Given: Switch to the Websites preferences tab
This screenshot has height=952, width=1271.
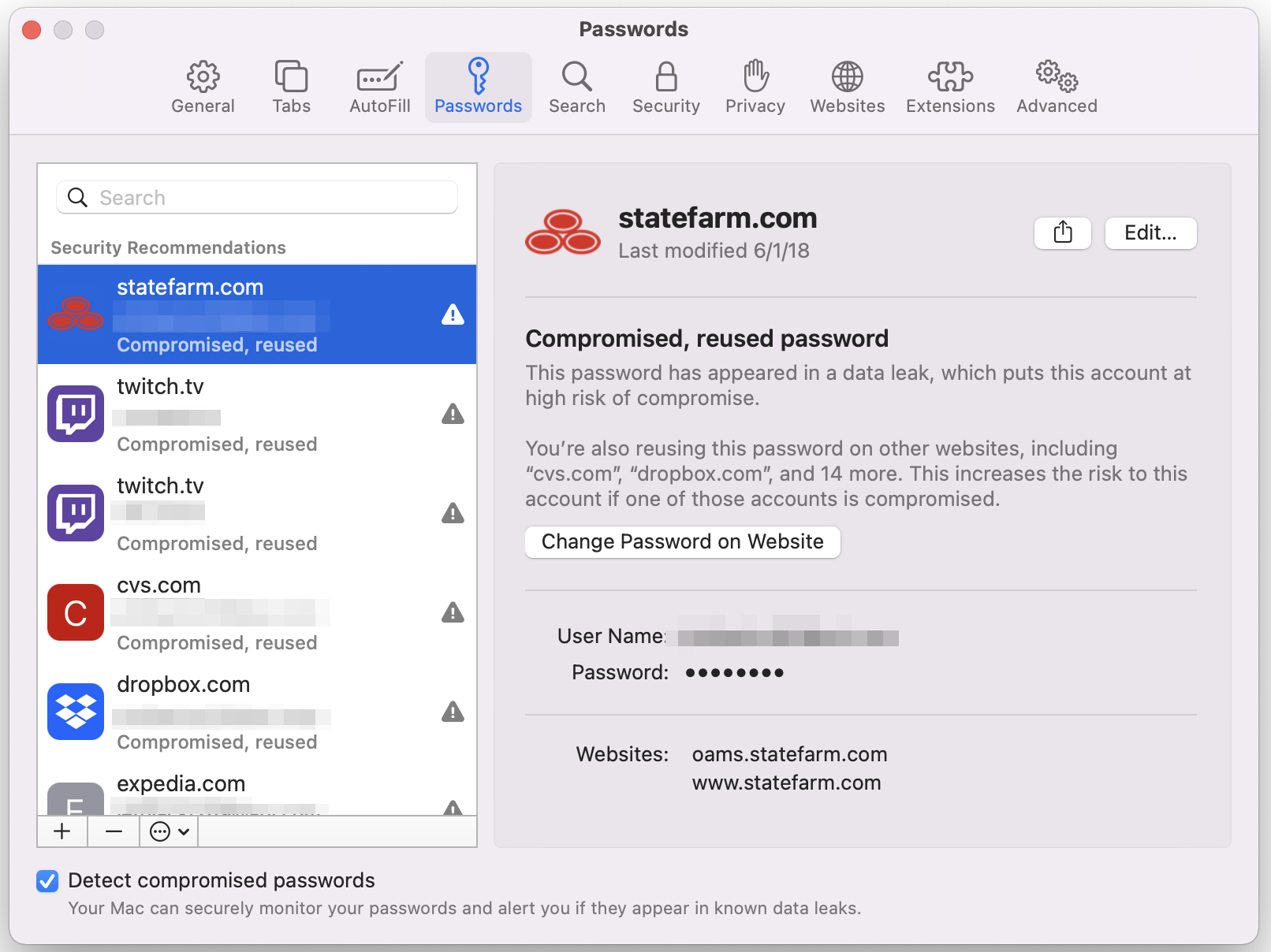Looking at the screenshot, I should click(848, 87).
